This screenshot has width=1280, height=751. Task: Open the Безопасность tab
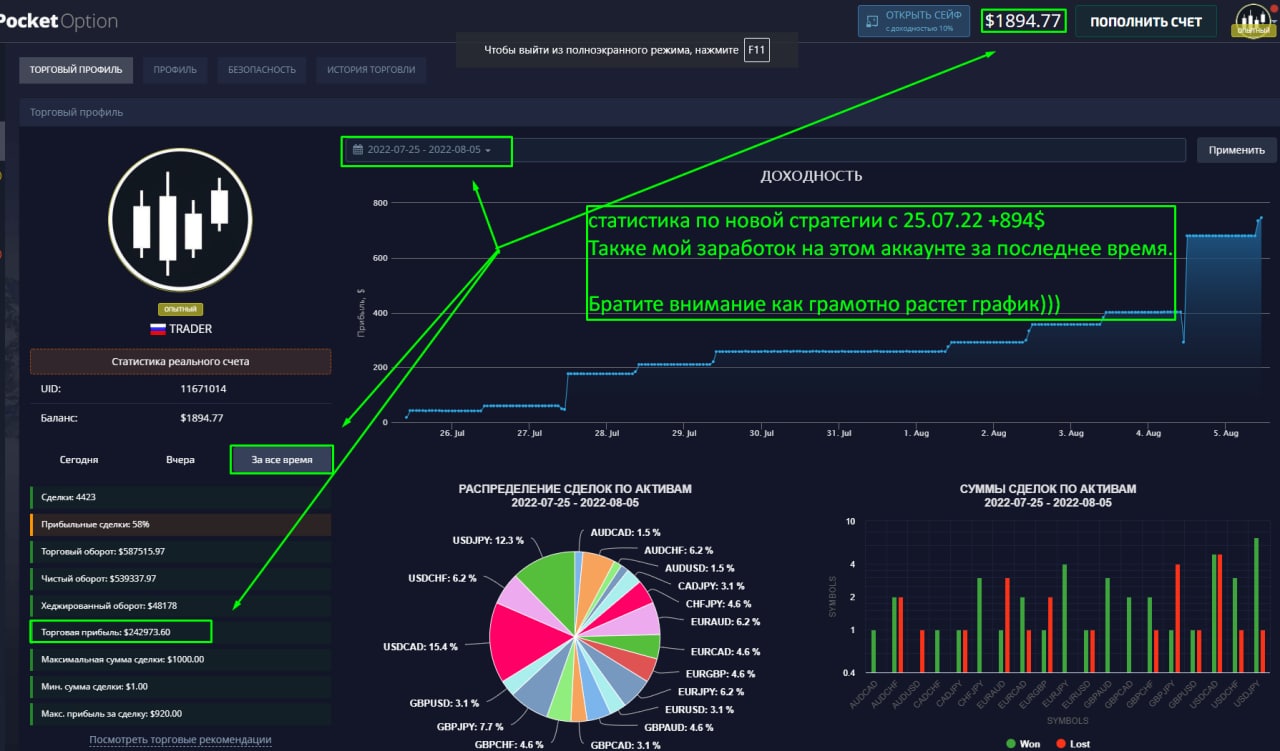262,70
